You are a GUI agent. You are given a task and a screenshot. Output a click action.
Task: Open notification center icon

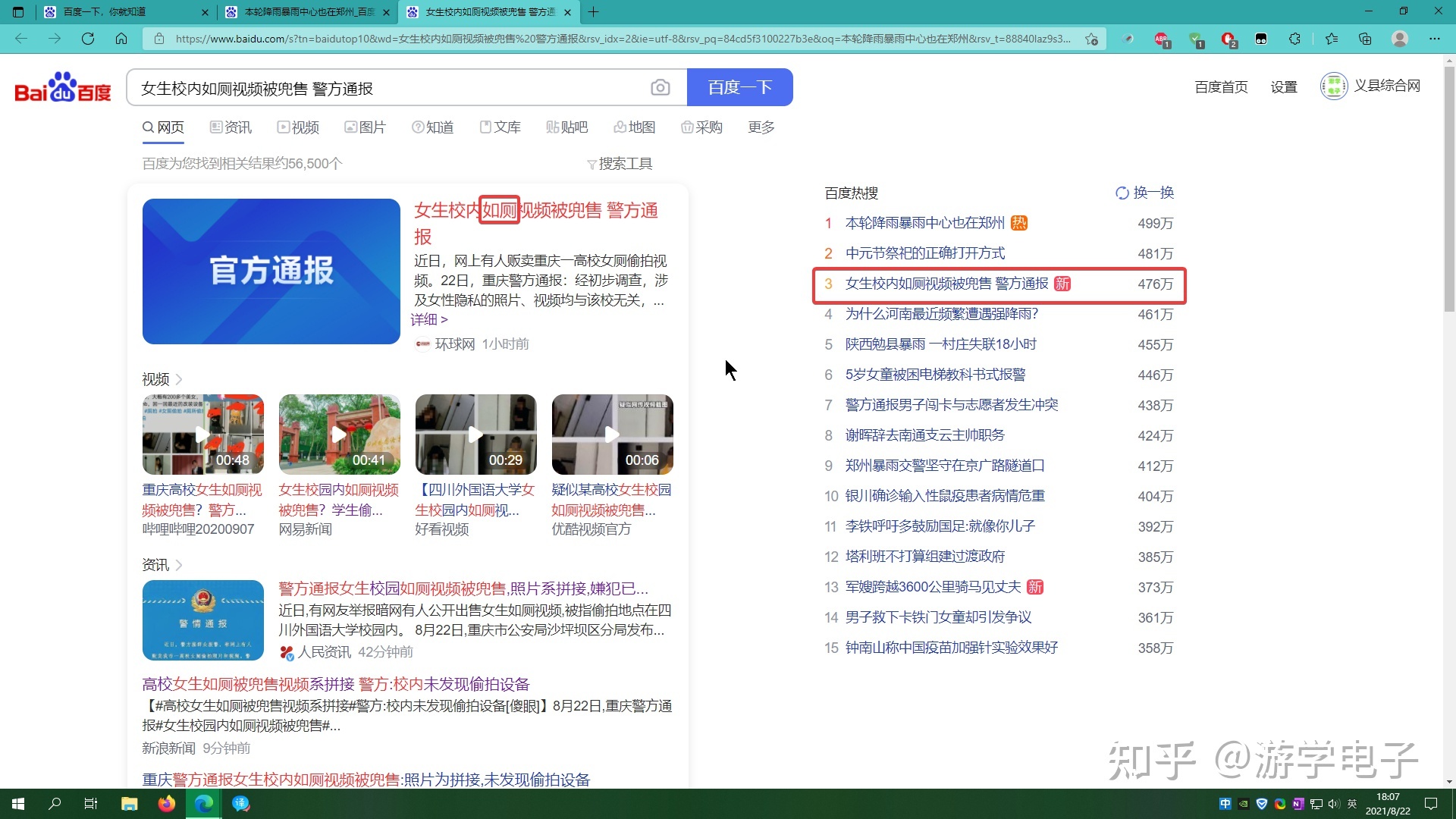[x=1431, y=804]
